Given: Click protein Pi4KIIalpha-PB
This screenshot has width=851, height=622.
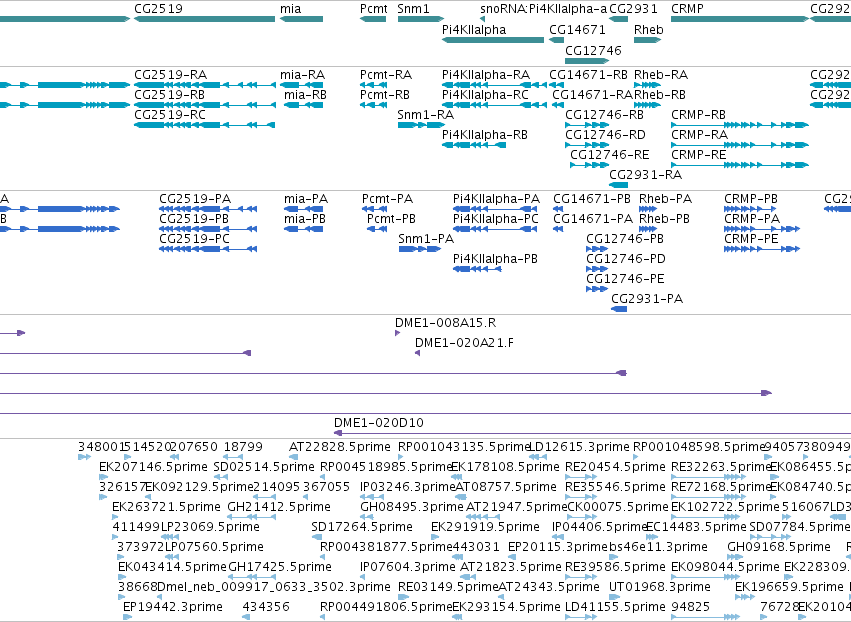Looking at the screenshot, I should pos(477,269).
